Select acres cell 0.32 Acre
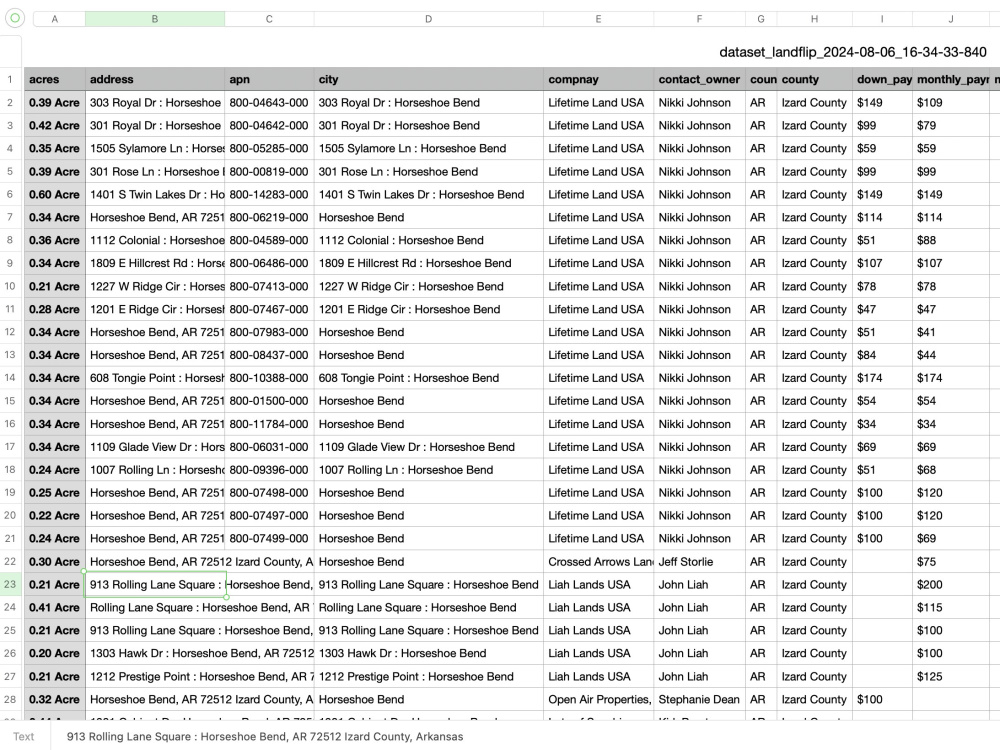1000x750 pixels. [55, 700]
